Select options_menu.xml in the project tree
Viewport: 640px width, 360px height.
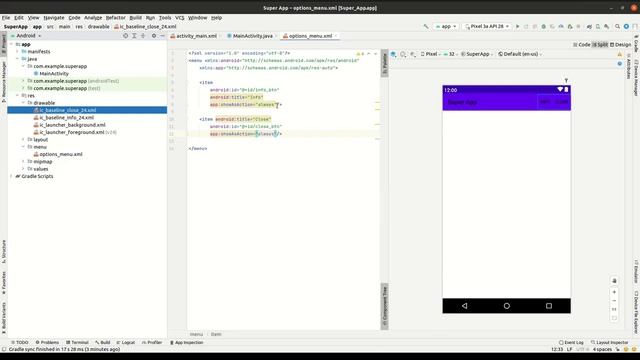tap(61, 154)
